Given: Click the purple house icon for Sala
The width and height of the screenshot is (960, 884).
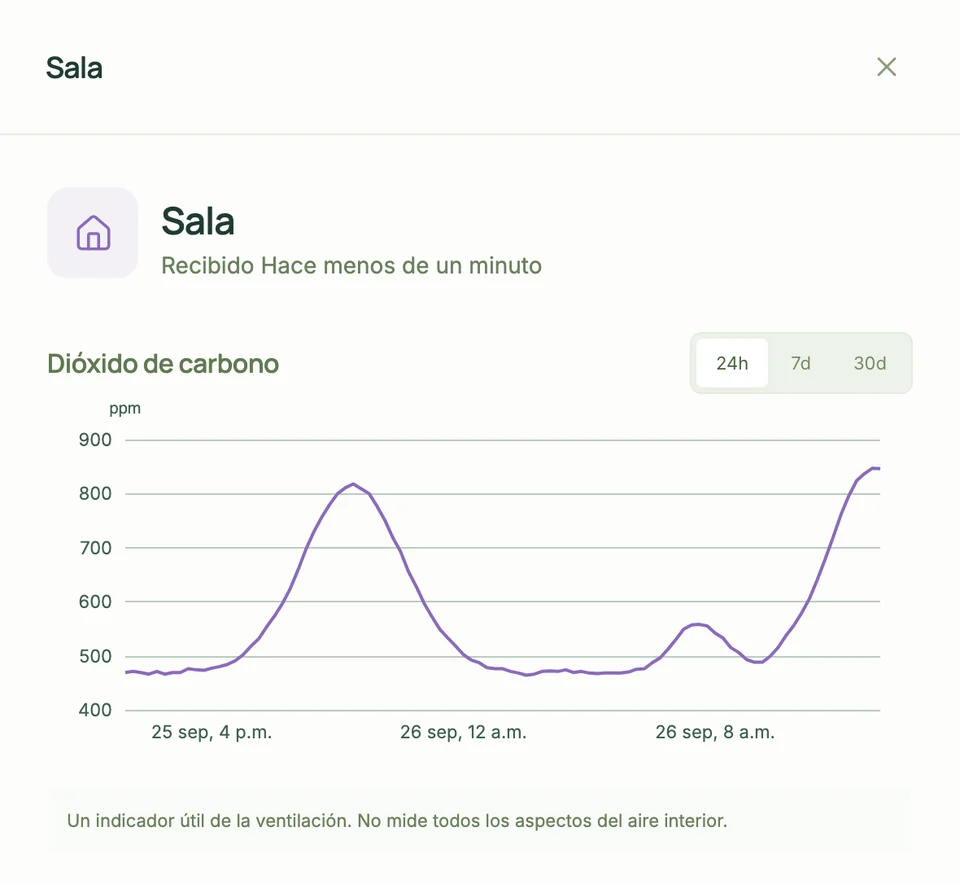Looking at the screenshot, I should coord(93,233).
